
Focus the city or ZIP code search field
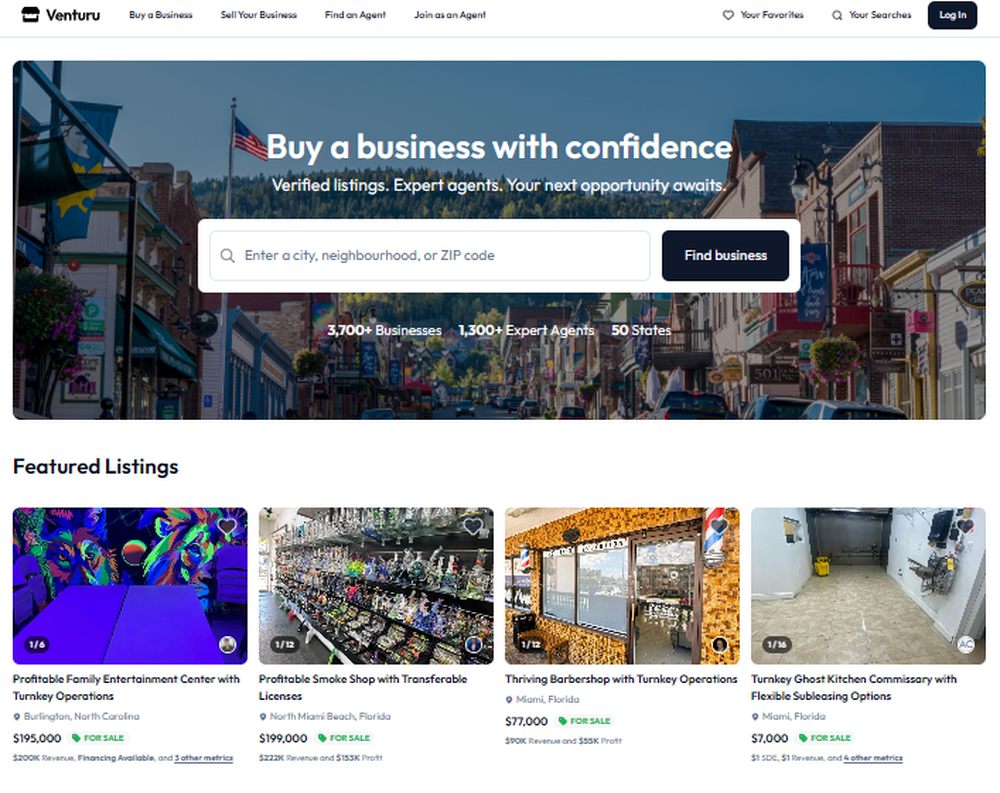click(x=430, y=255)
